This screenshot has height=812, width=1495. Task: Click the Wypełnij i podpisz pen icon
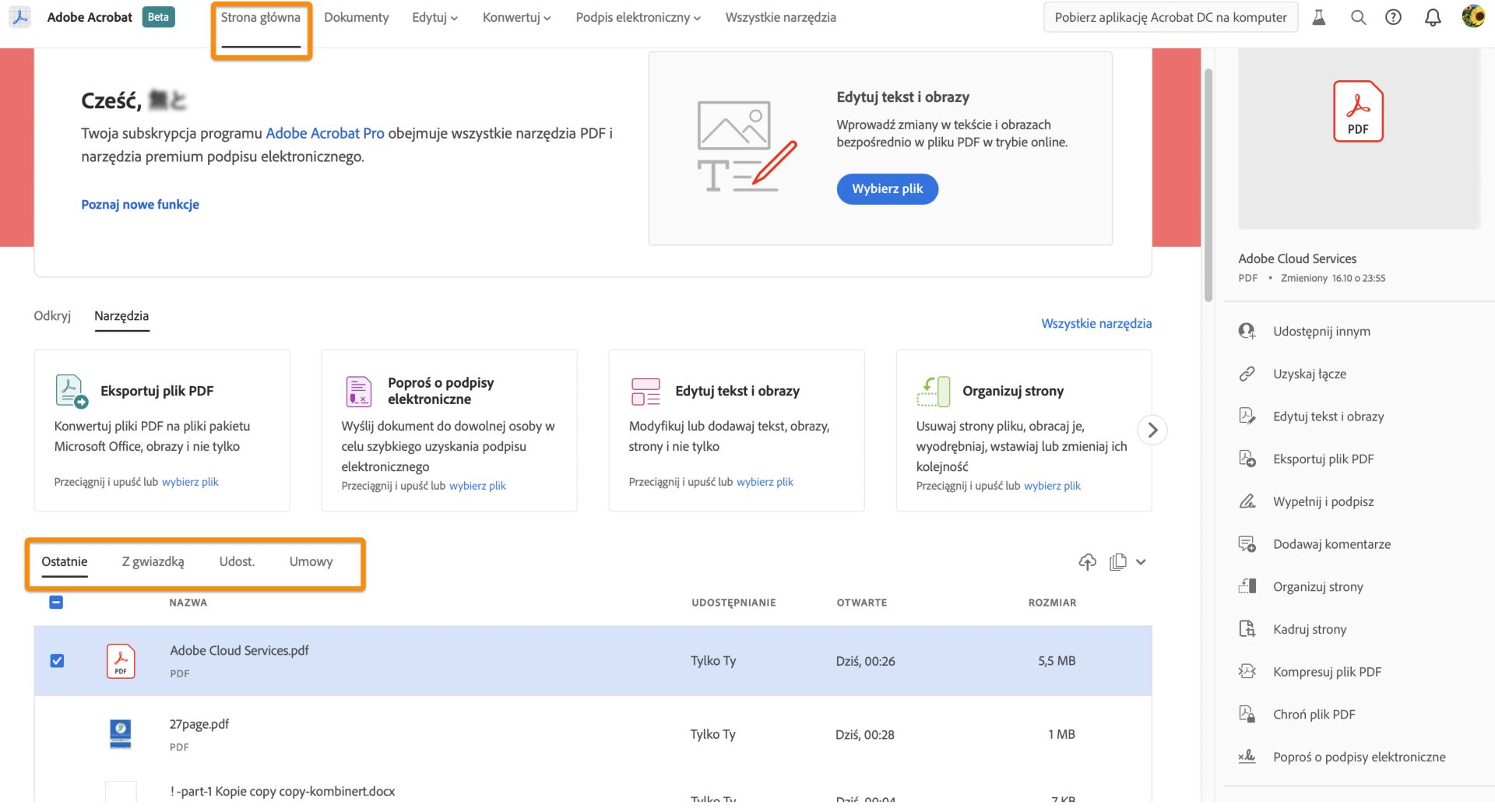(1247, 501)
